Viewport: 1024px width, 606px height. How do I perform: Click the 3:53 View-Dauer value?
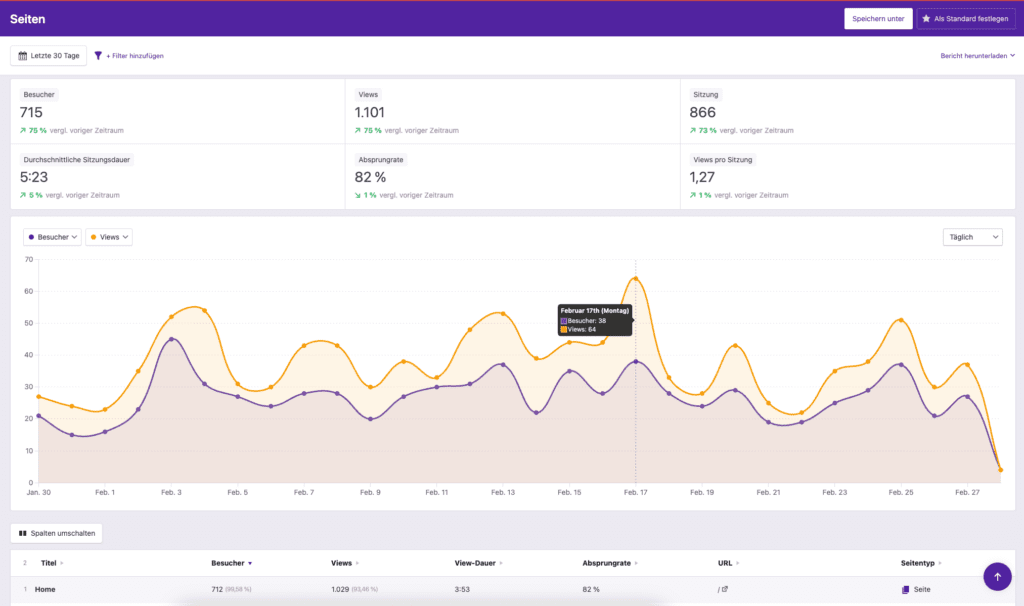point(462,589)
